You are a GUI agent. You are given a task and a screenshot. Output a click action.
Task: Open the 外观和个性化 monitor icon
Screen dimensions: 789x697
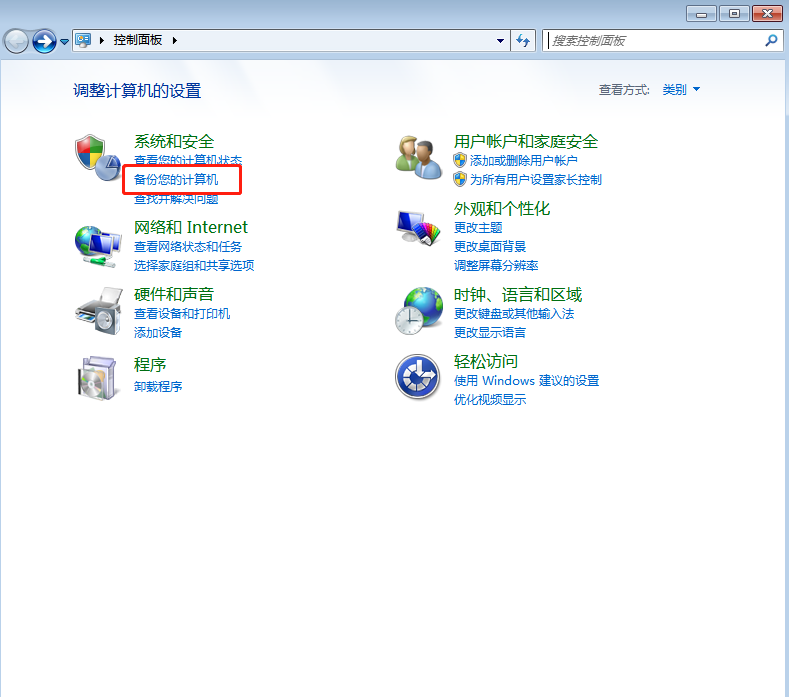tap(418, 229)
